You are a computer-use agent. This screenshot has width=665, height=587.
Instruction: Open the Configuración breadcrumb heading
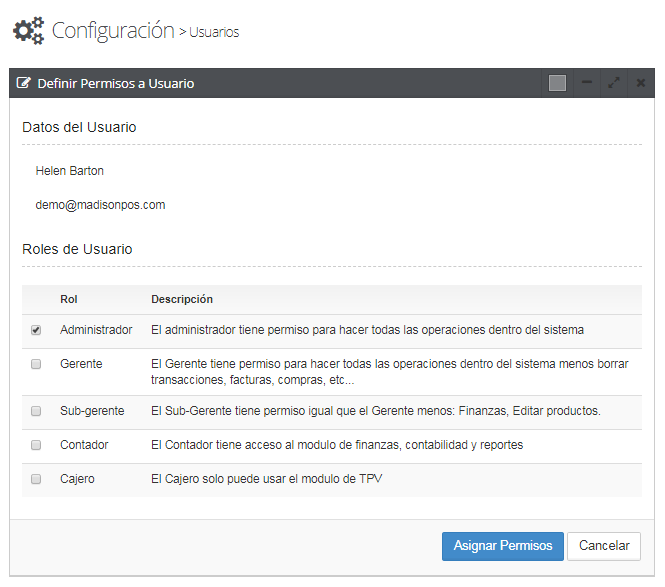[x=113, y=31]
